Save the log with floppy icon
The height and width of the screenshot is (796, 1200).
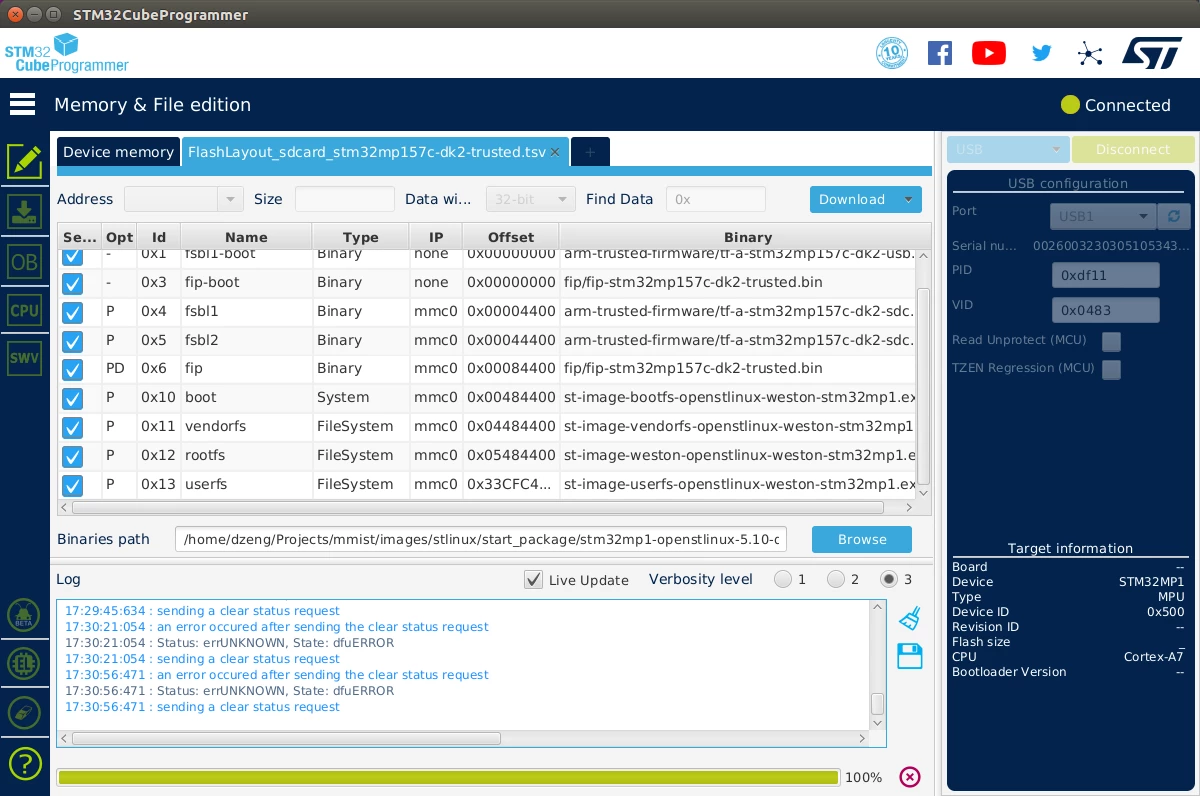coord(910,656)
